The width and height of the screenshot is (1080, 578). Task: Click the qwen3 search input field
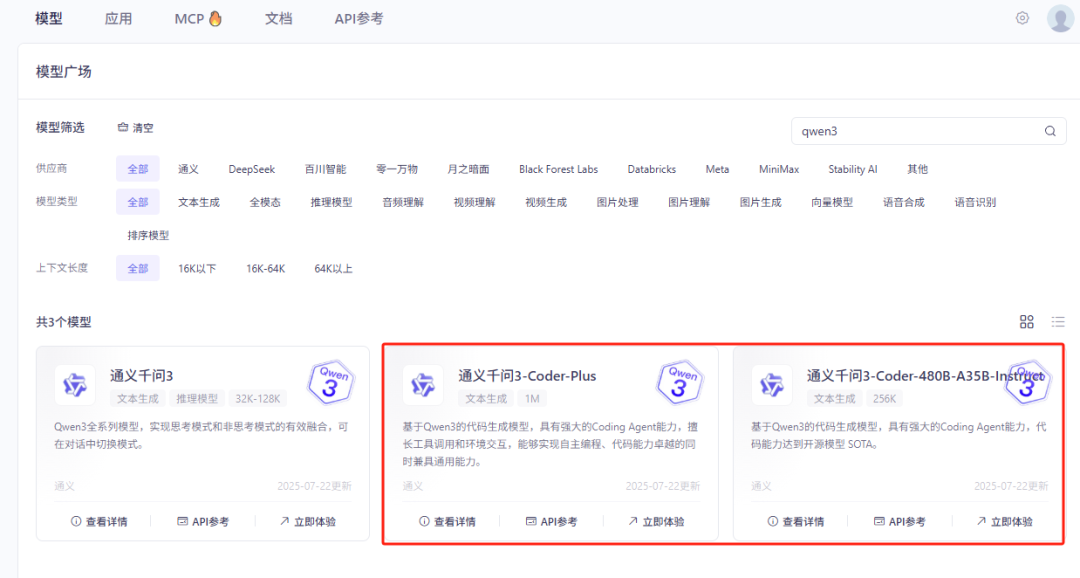pyautogui.click(x=928, y=131)
